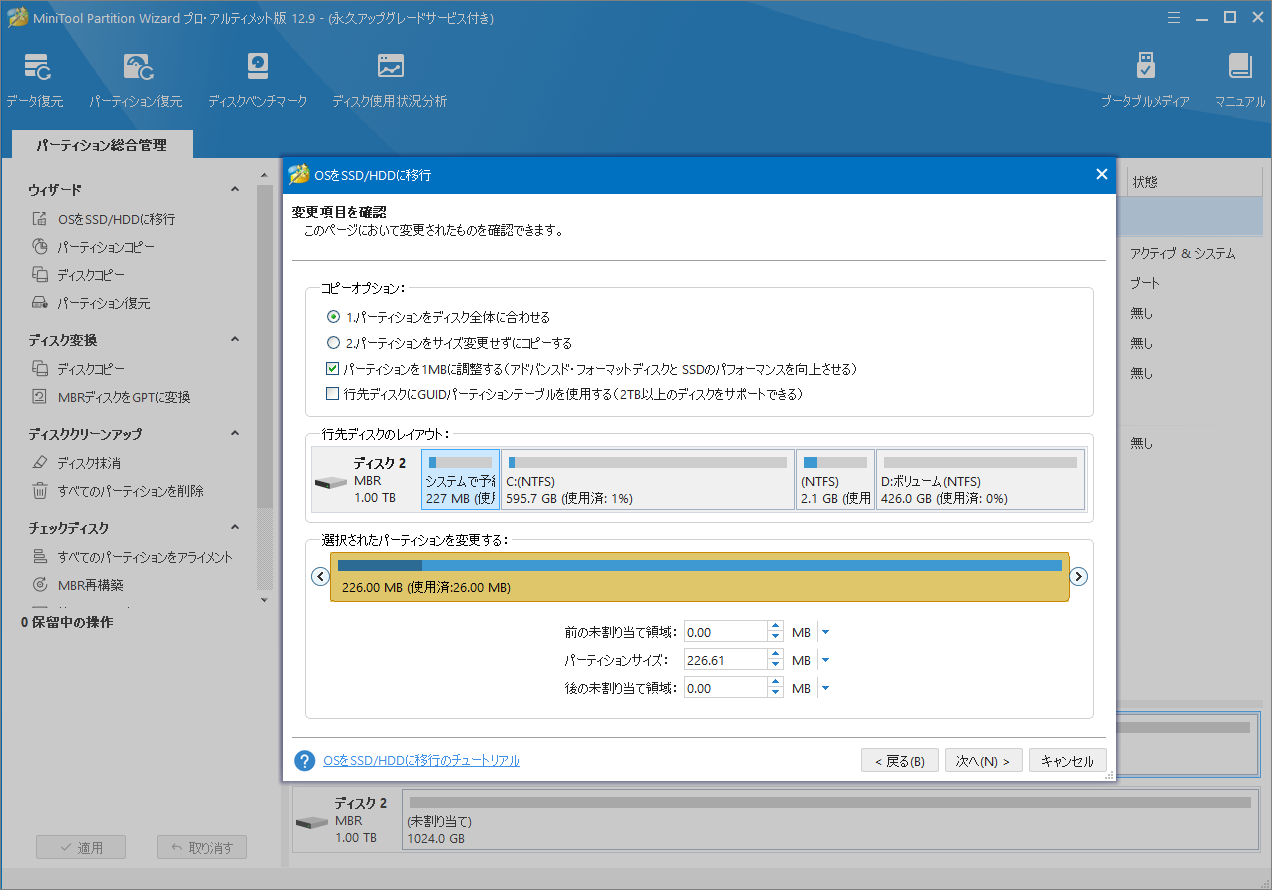The image size is (1272, 890).
Task: Click 後の未割り当て領域 input field
Action: tap(725, 688)
